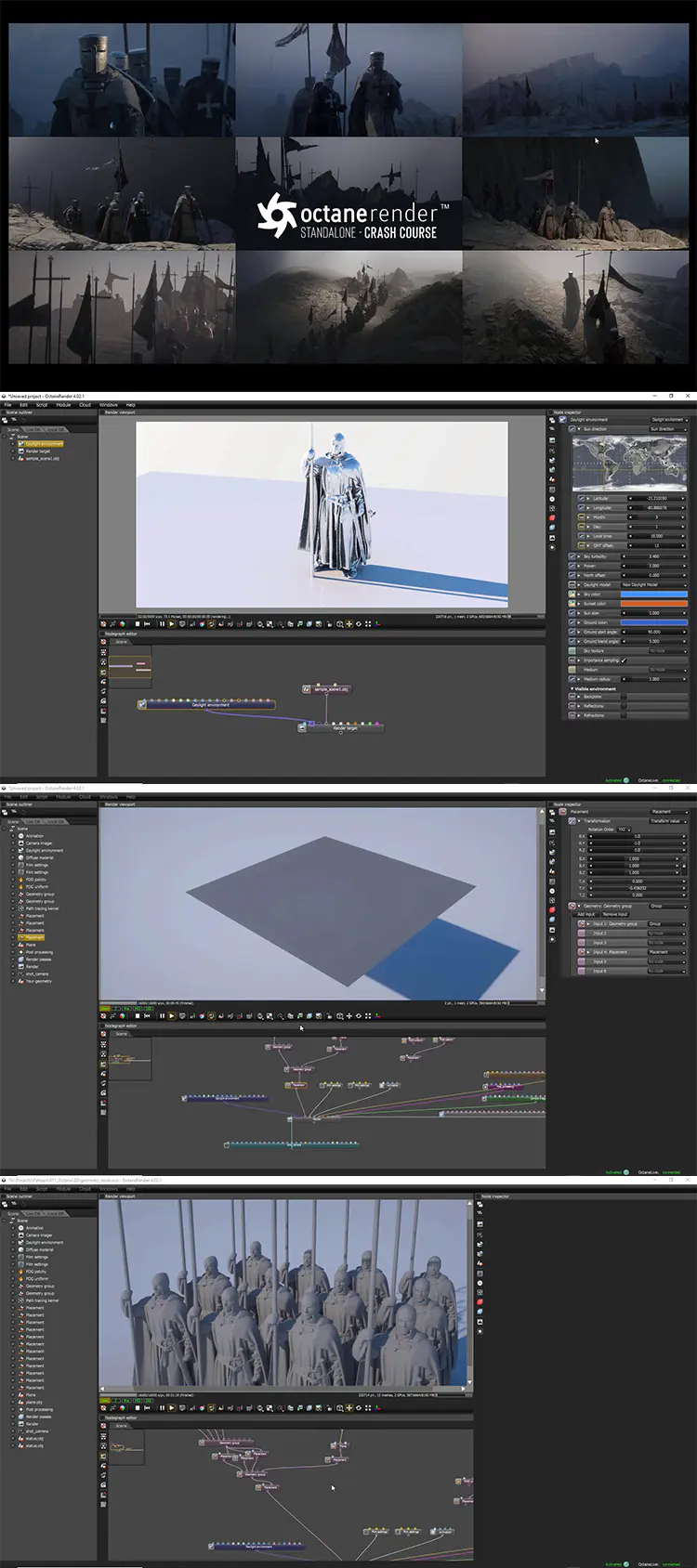
Task: Open the File menu in the knight scene window
Action: click(x=7, y=405)
